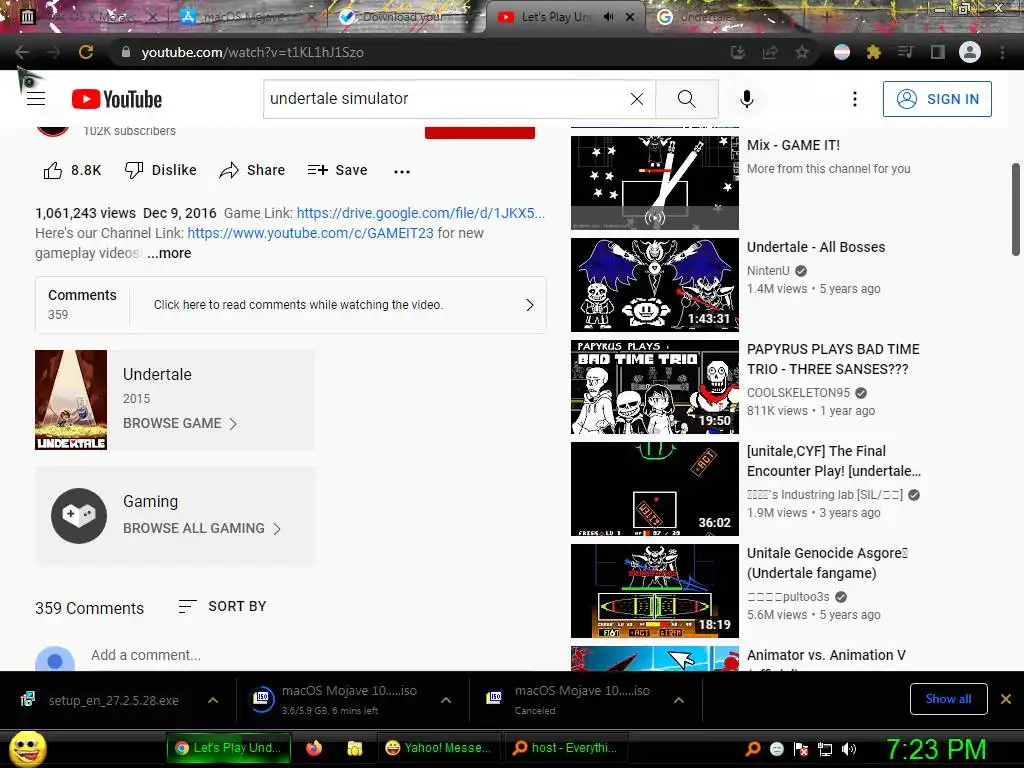1024x768 pixels.
Task: Click the address bar URL
Action: (x=252, y=52)
